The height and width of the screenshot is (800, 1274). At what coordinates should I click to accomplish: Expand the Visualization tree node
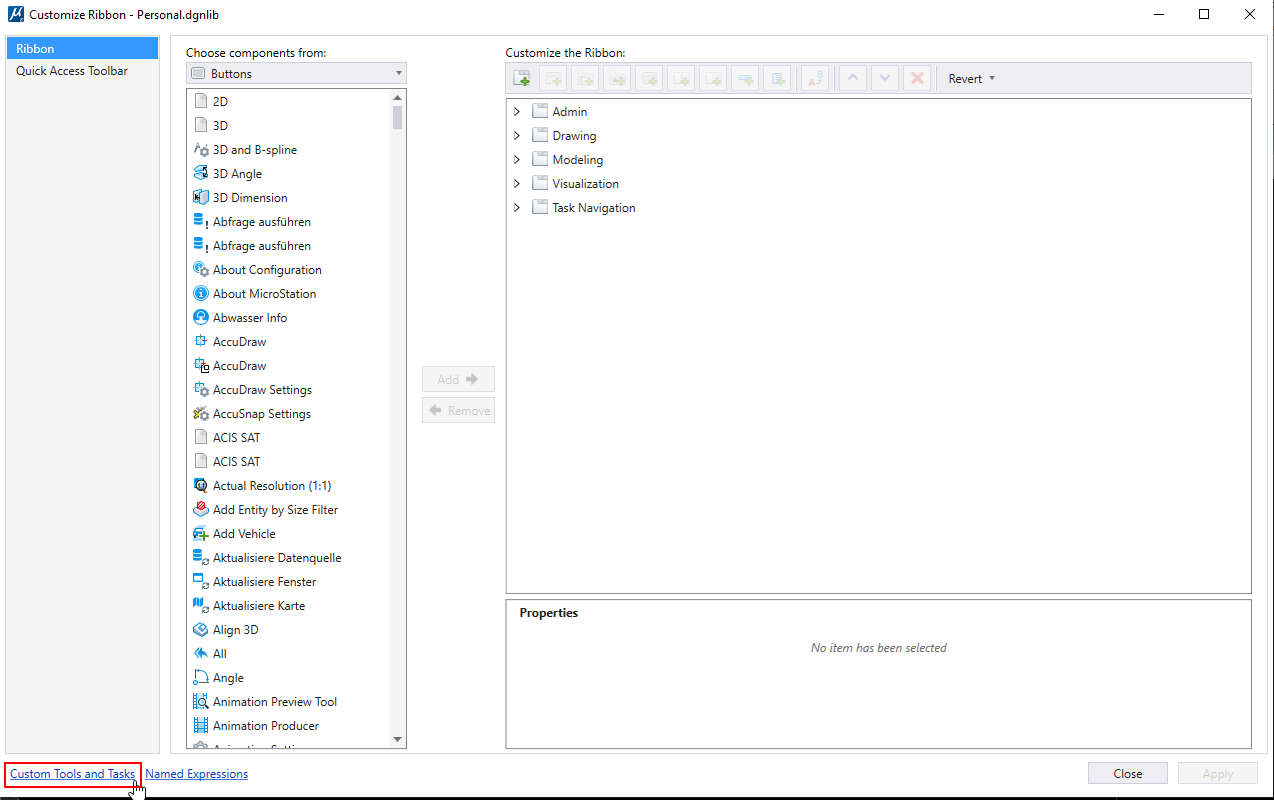coord(517,184)
